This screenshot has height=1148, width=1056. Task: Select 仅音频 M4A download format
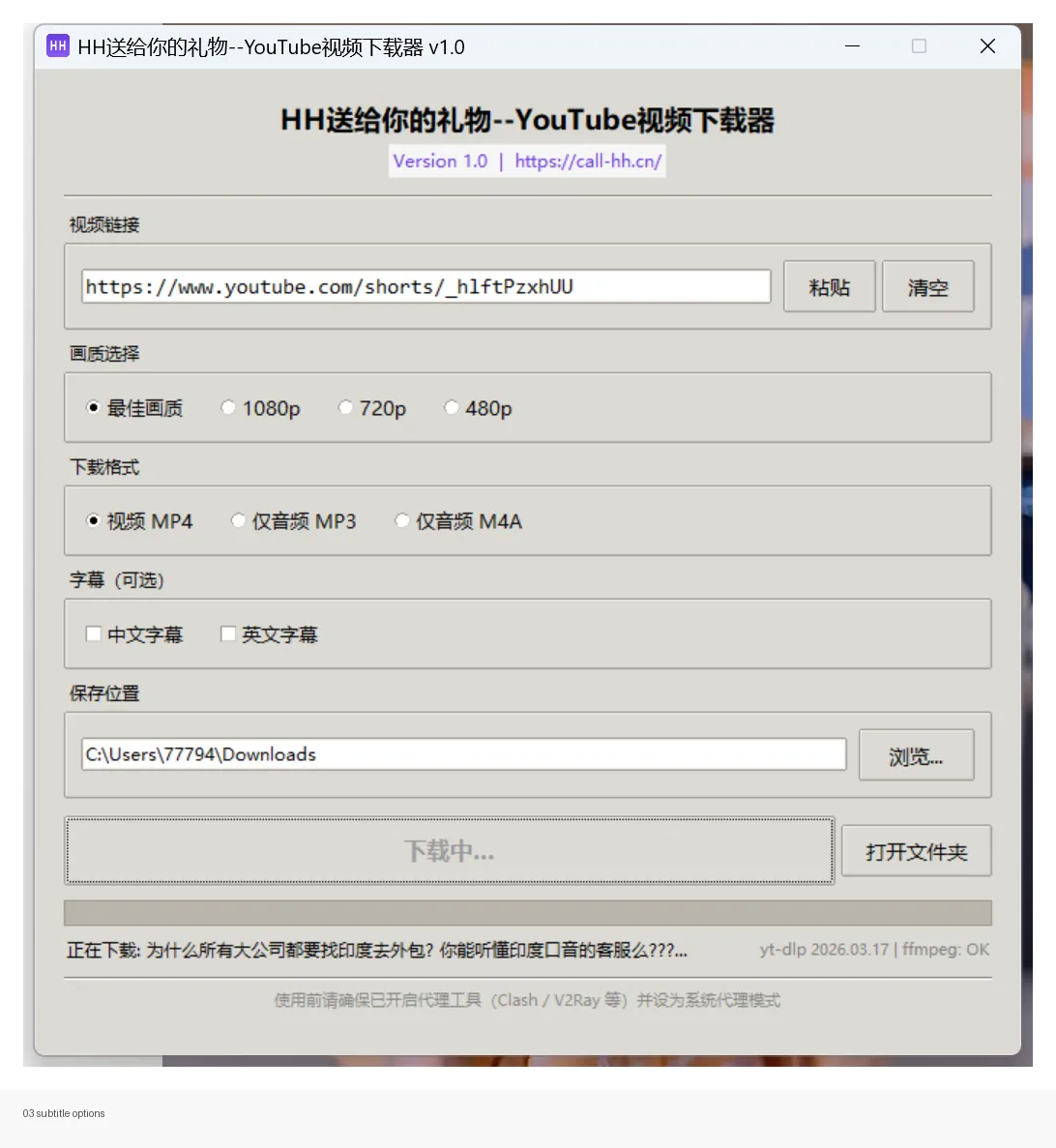(x=402, y=520)
